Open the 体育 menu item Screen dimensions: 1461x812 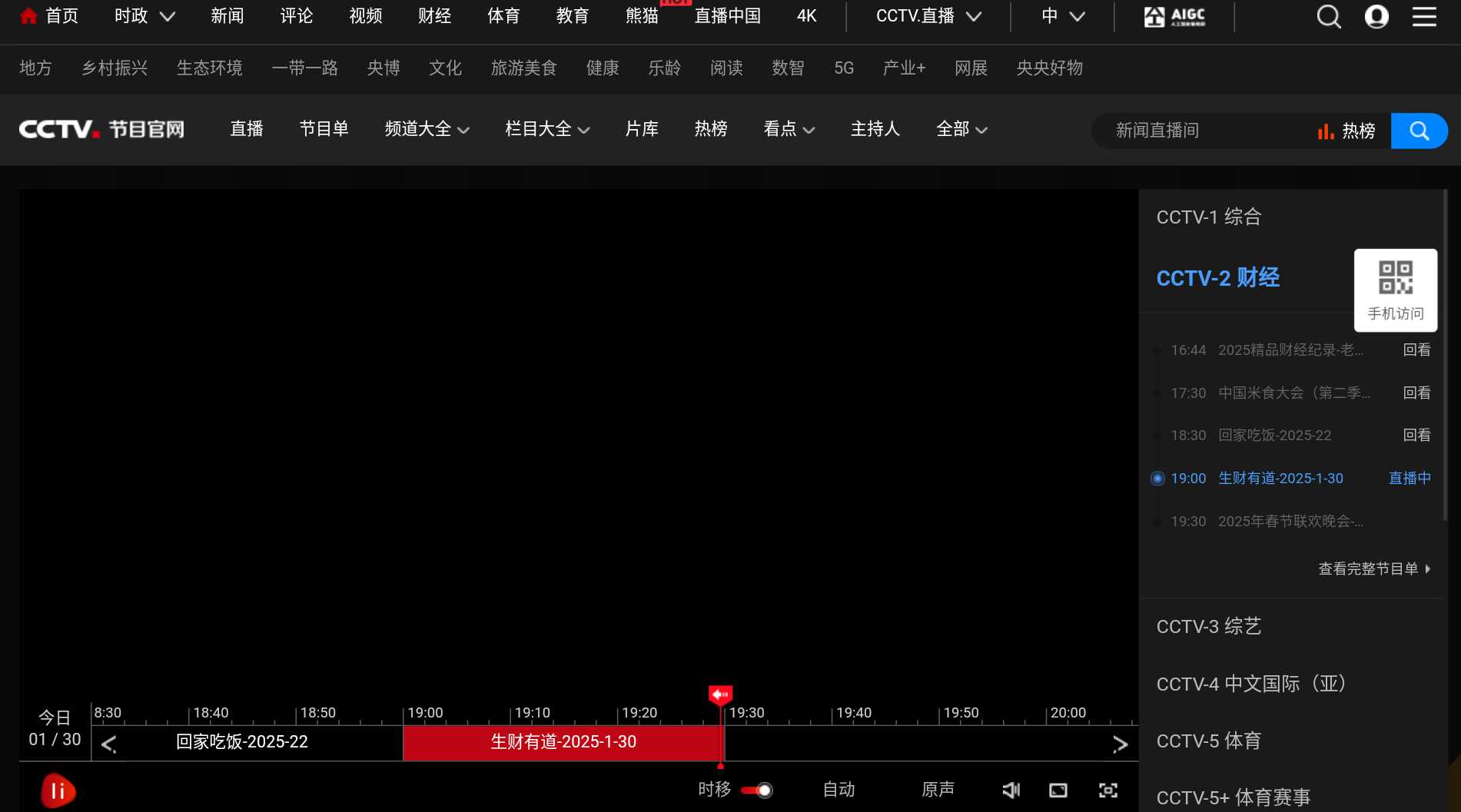pyautogui.click(x=504, y=16)
